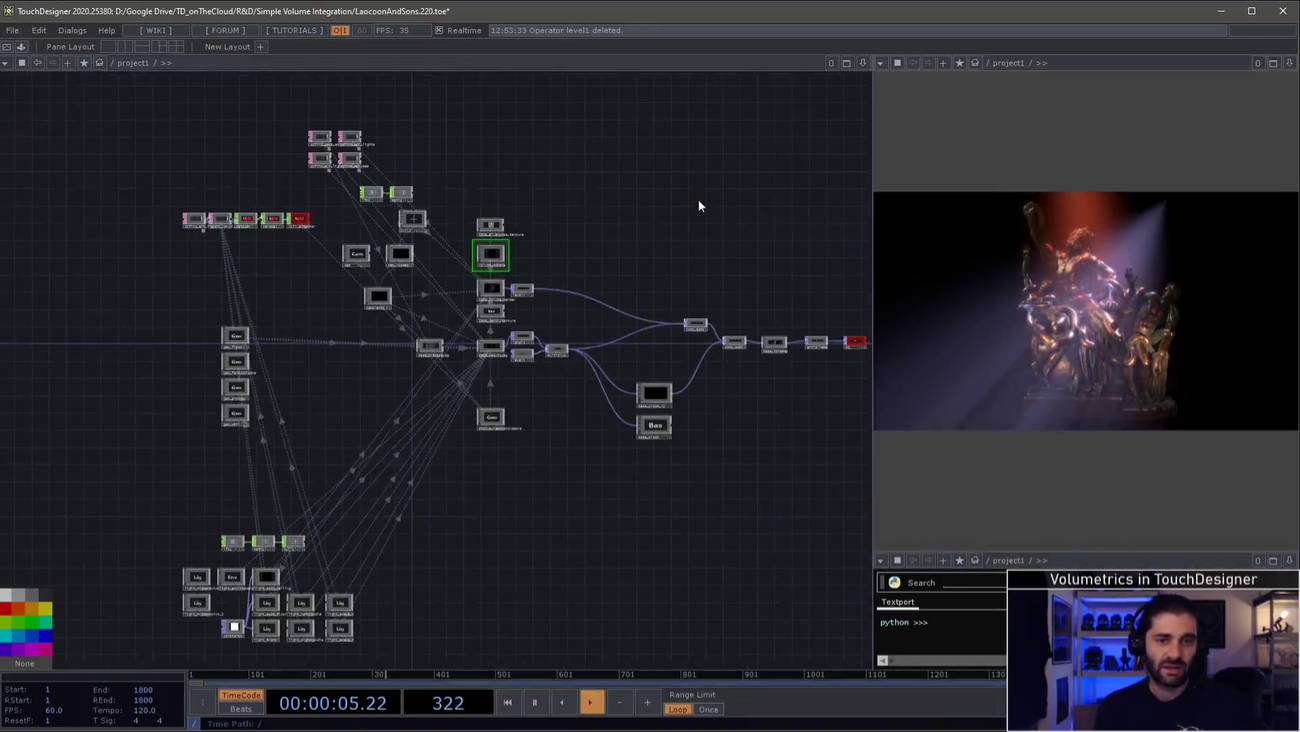The image size is (1300, 732).
Task: Go to home in the viewer pane
Action: coord(975,63)
